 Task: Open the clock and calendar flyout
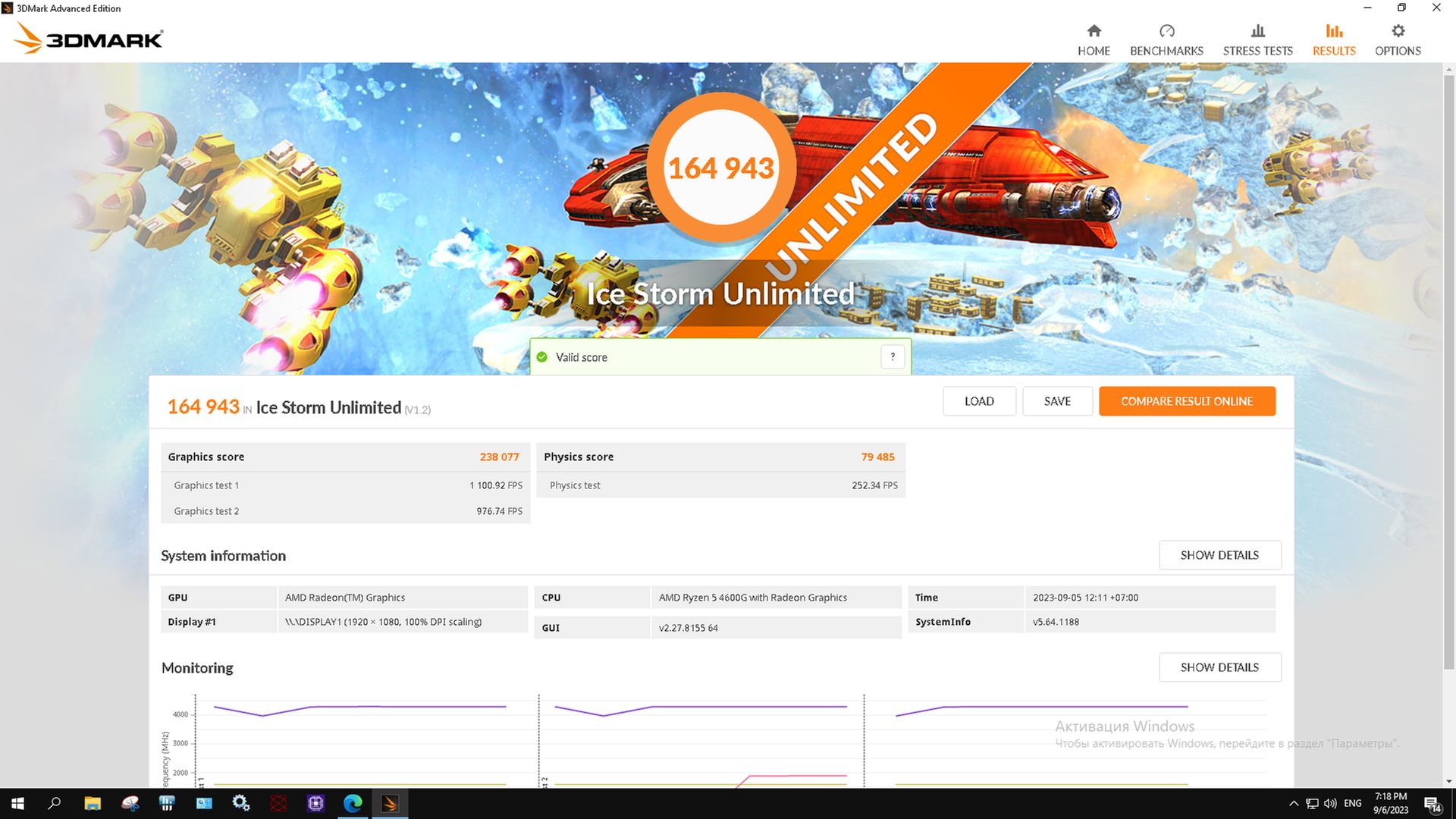pyautogui.click(x=1391, y=804)
